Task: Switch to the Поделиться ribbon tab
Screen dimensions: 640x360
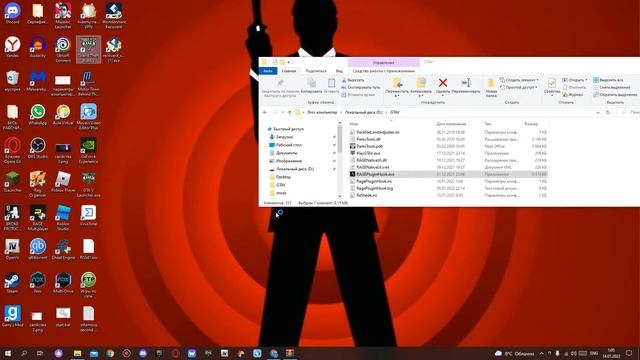Action: pos(316,71)
